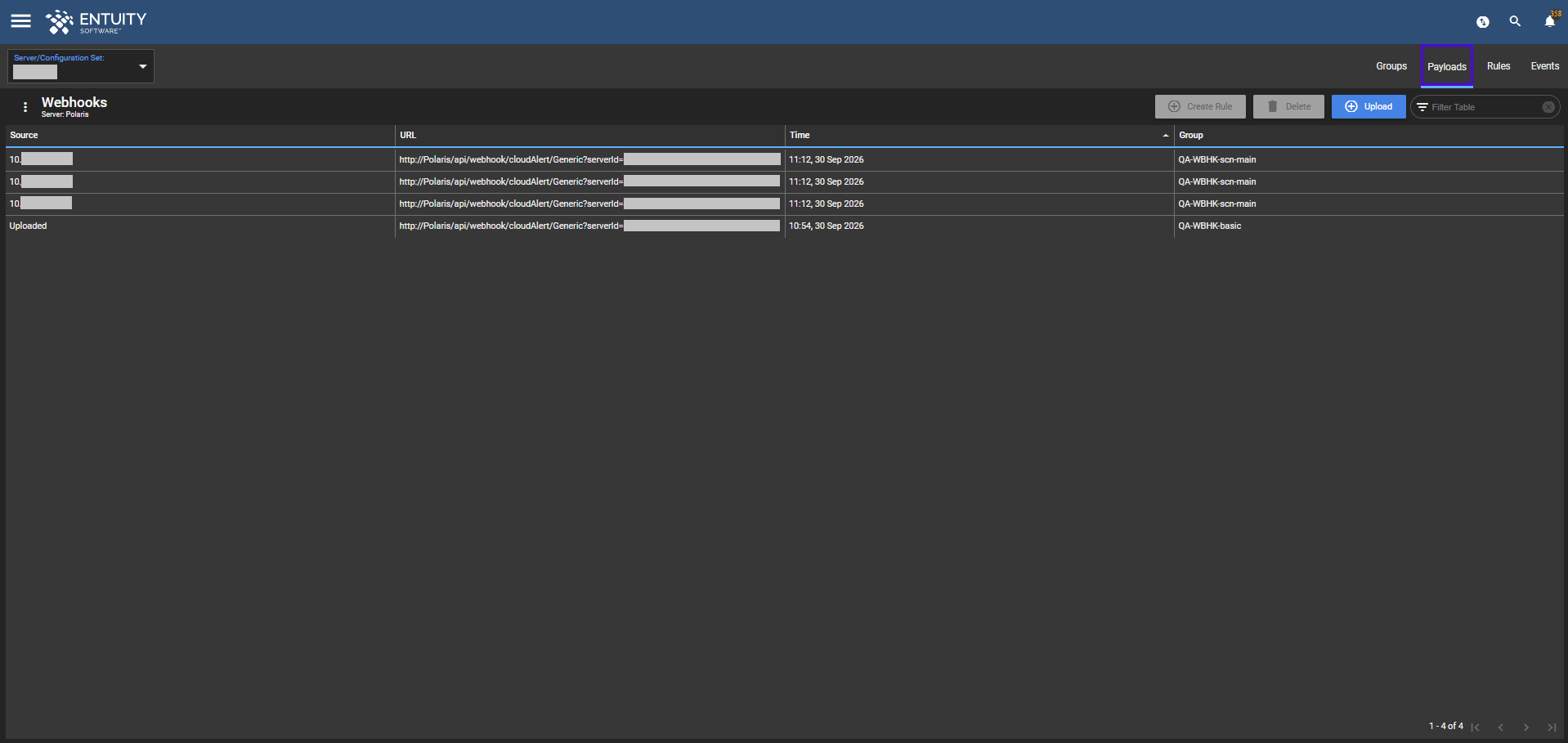Open the hamburger main menu

point(20,21)
